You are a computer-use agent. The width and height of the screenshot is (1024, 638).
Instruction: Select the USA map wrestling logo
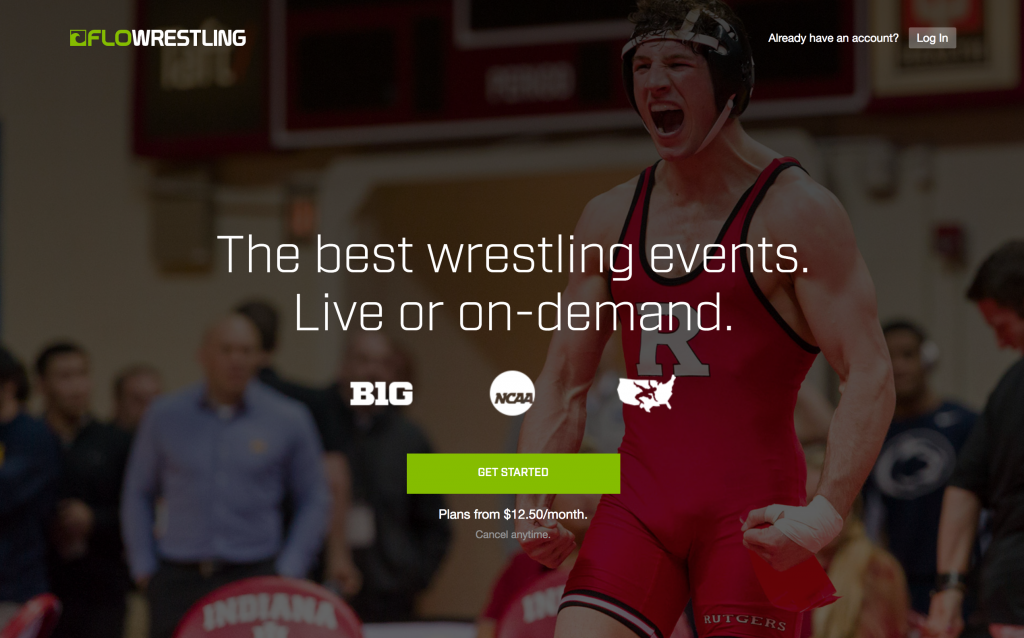click(x=646, y=393)
